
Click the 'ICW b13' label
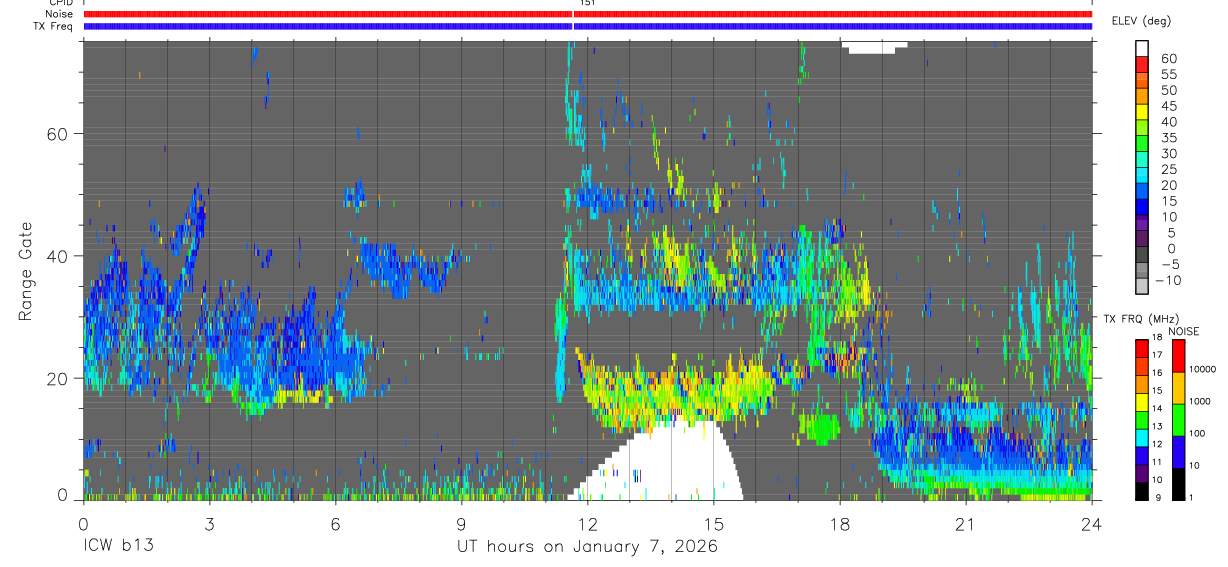point(120,547)
